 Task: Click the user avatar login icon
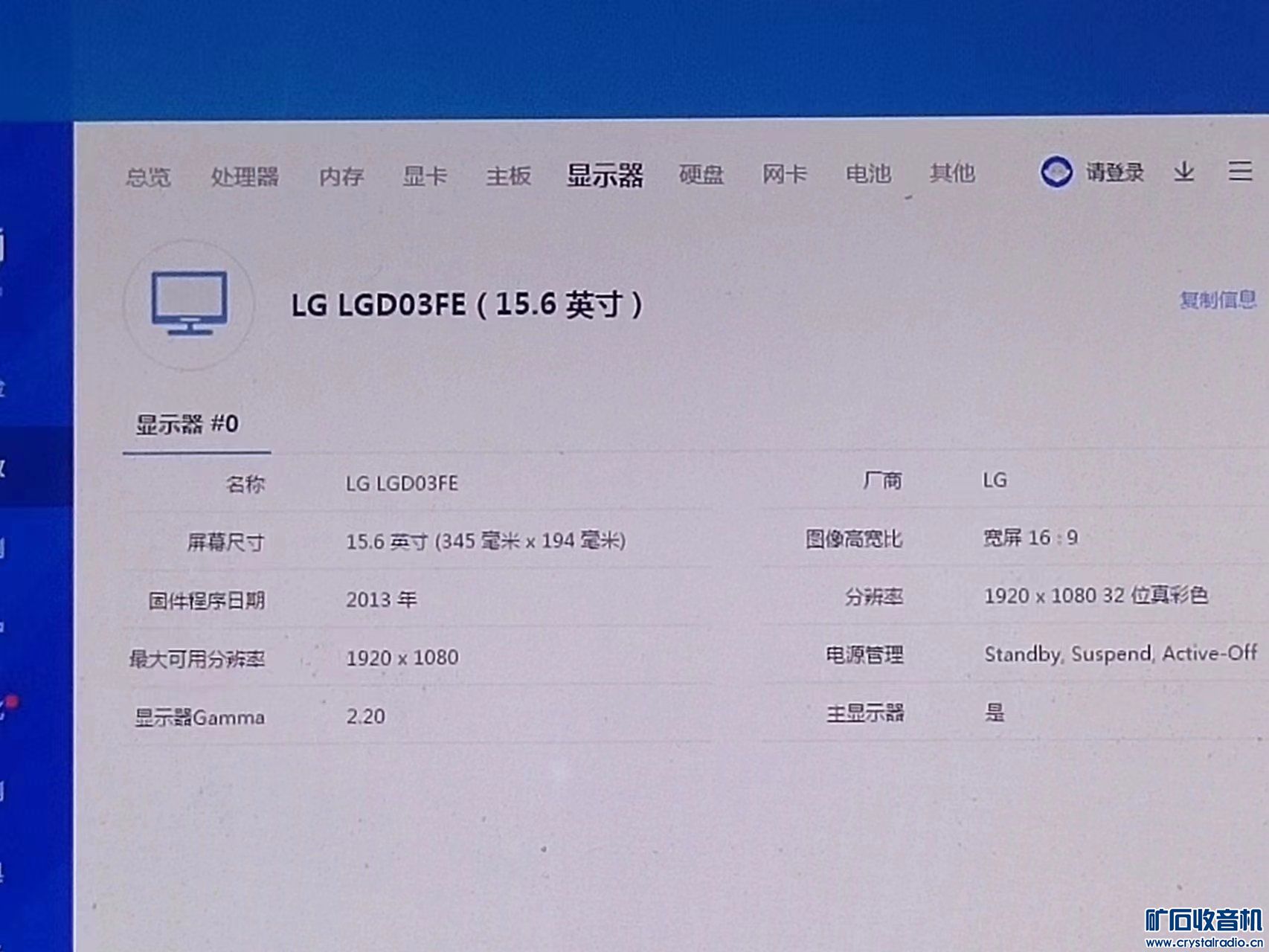point(1056,172)
